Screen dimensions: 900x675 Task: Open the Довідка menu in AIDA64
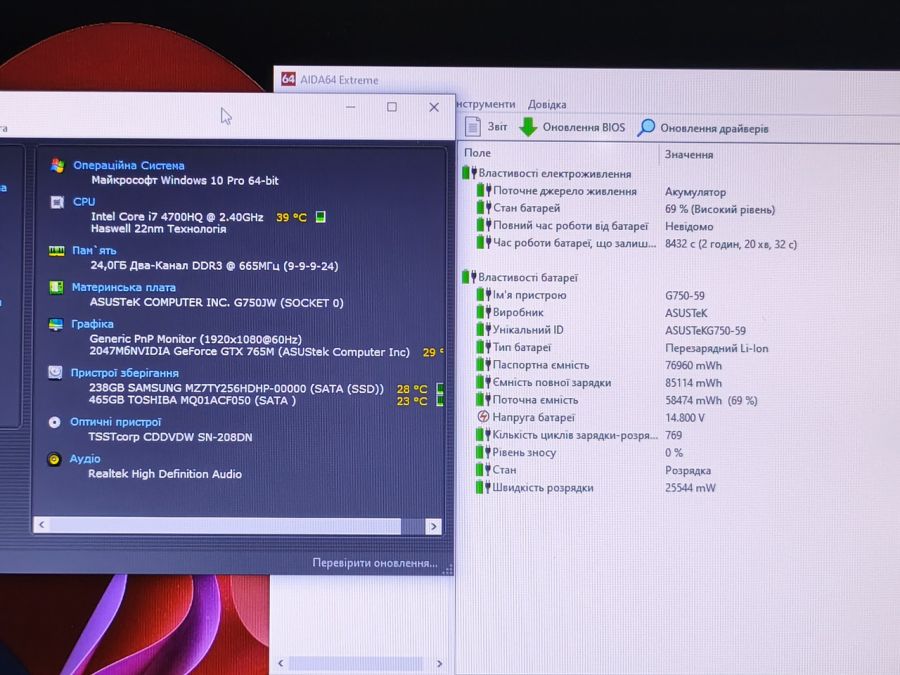coord(547,104)
